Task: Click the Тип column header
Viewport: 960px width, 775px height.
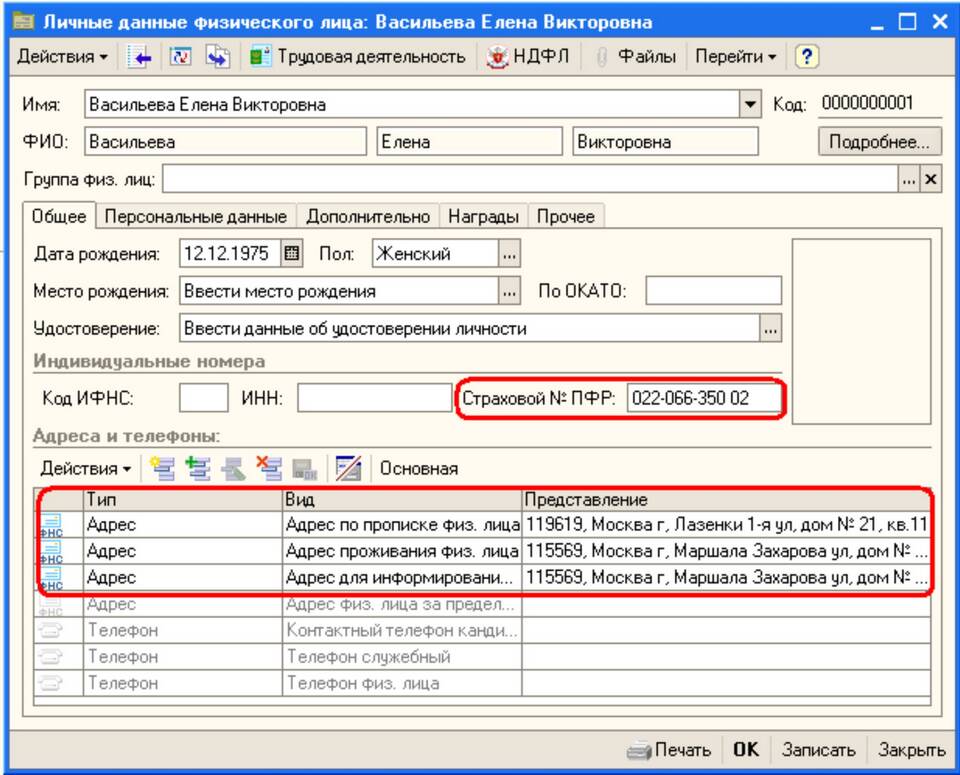Action: [182, 500]
